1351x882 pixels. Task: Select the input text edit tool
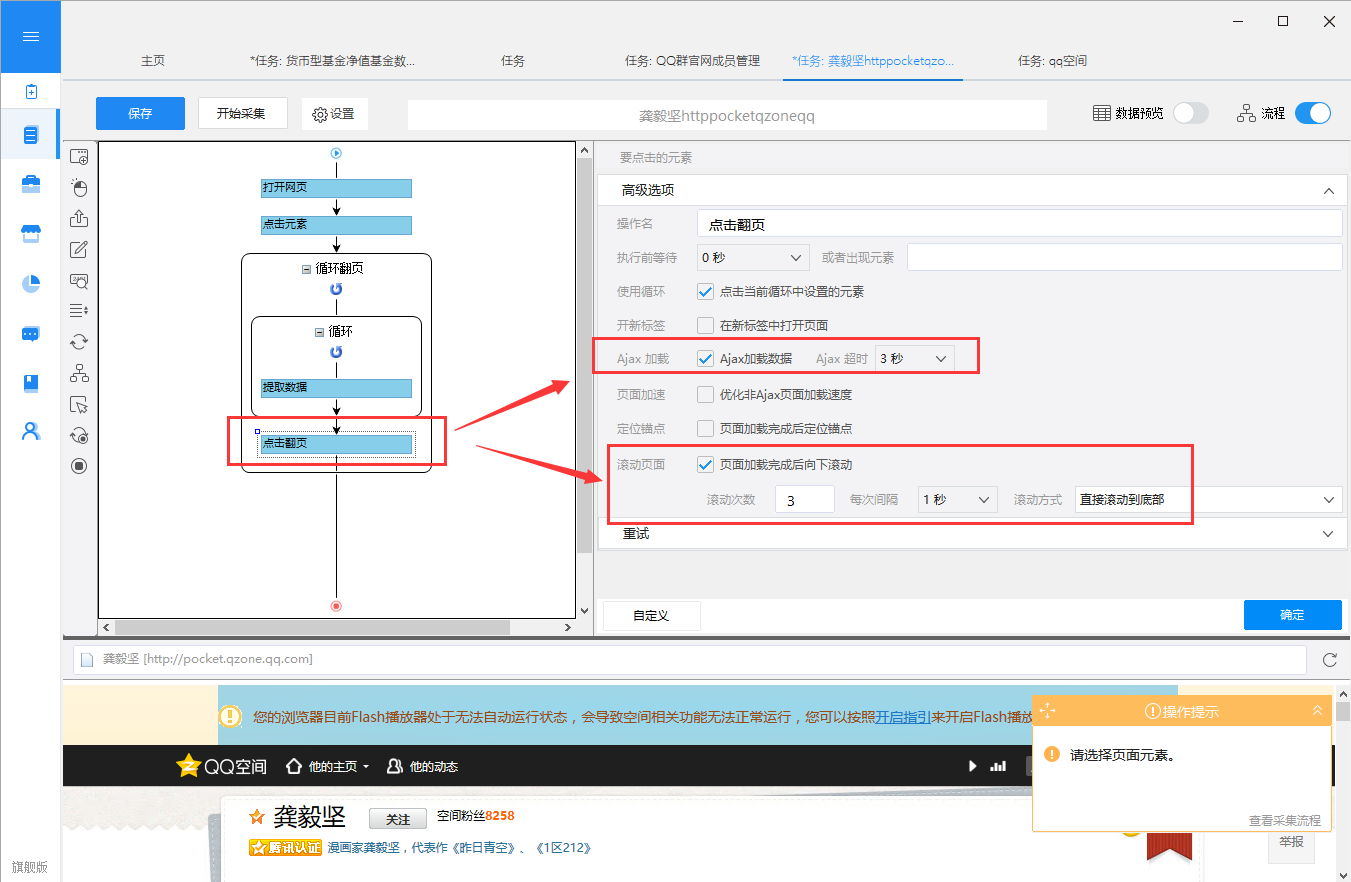click(79, 250)
